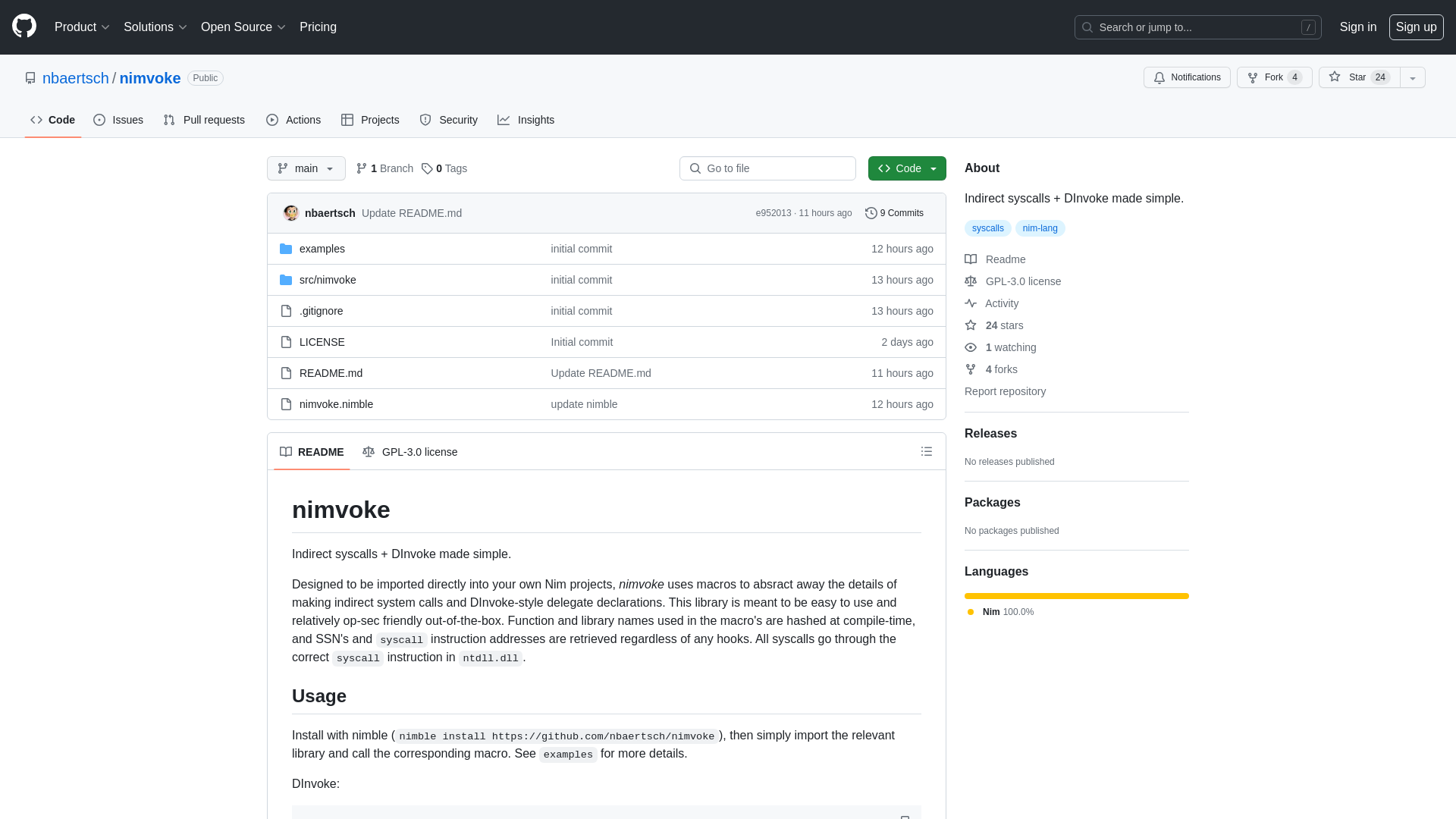
Task: Switch to the Pull requests tab
Action: pos(204,120)
